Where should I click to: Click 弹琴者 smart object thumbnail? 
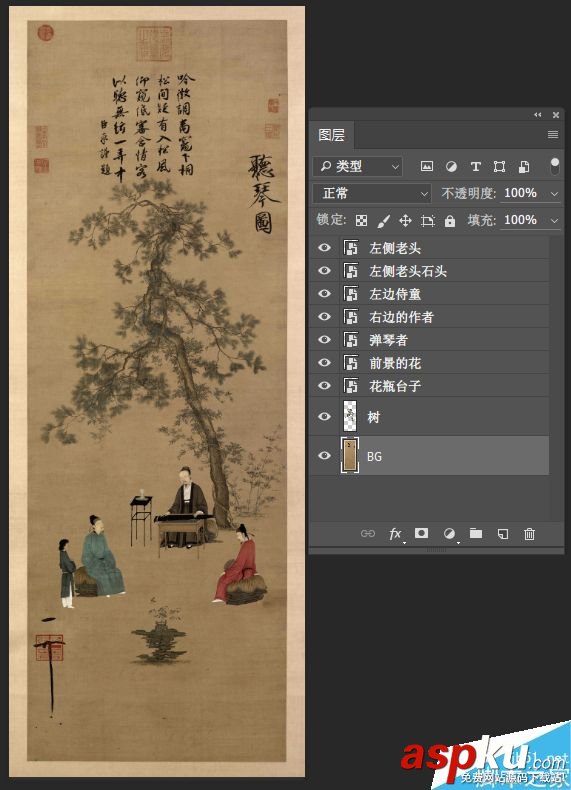tap(350, 340)
